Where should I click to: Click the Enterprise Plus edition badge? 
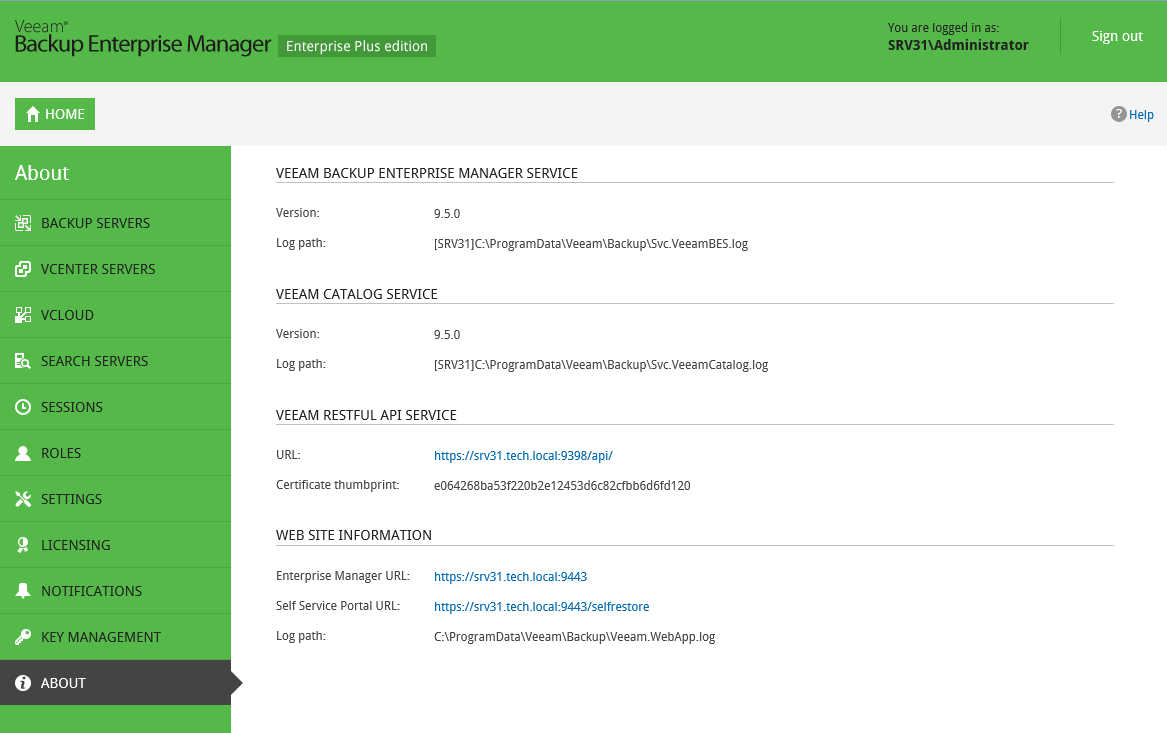(x=357, y=46)
